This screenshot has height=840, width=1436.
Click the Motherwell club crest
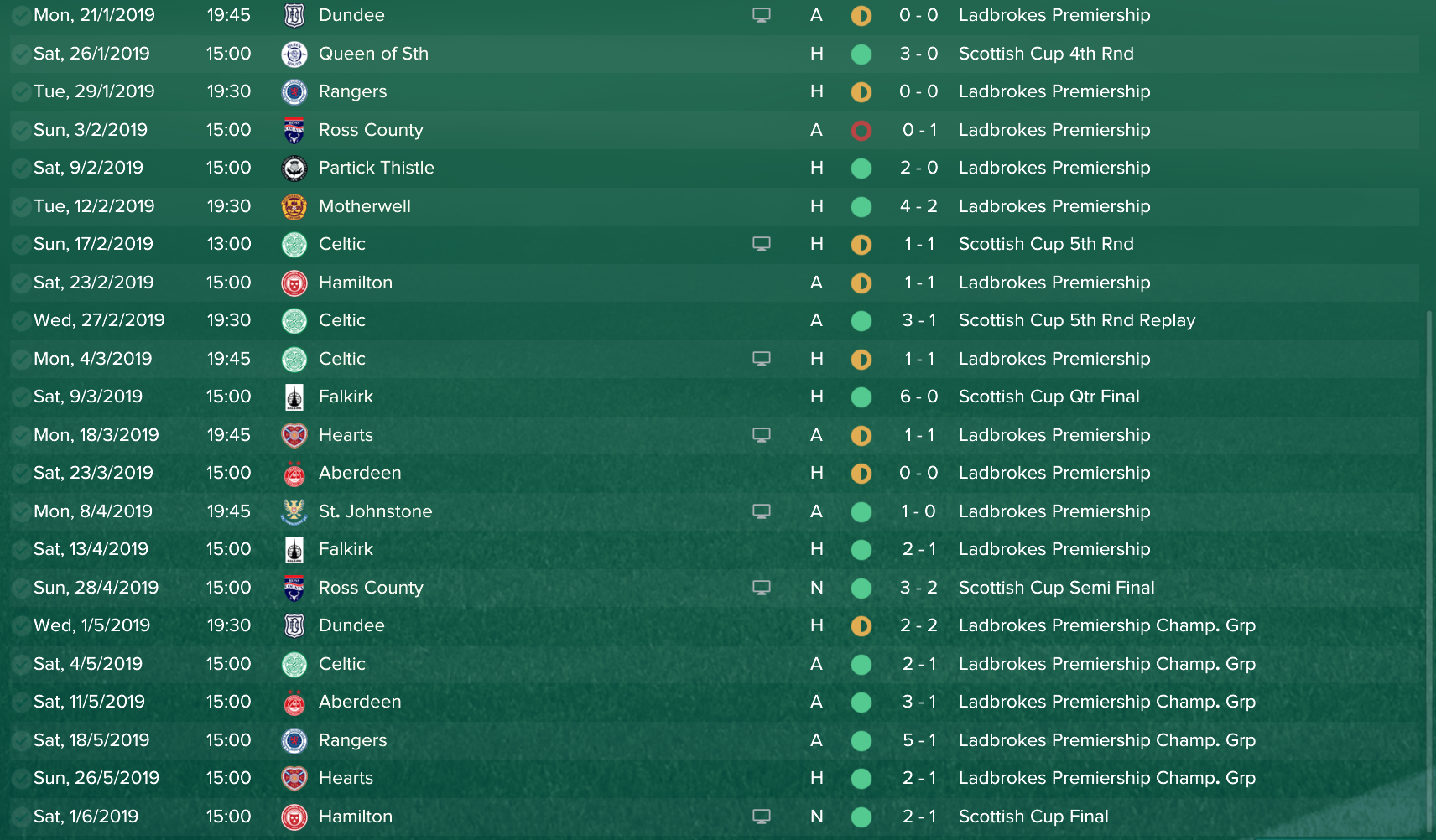(x=294, y=206)
